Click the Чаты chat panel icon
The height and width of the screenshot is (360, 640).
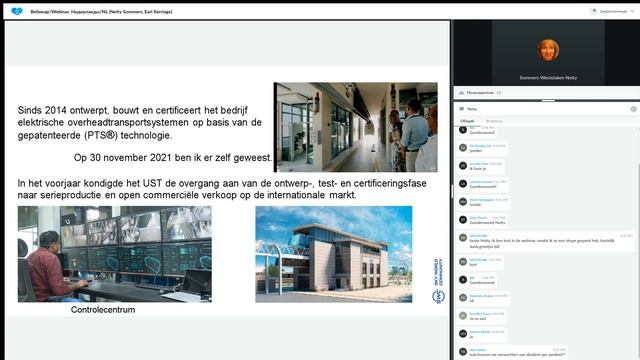click(x=462, y=109)
